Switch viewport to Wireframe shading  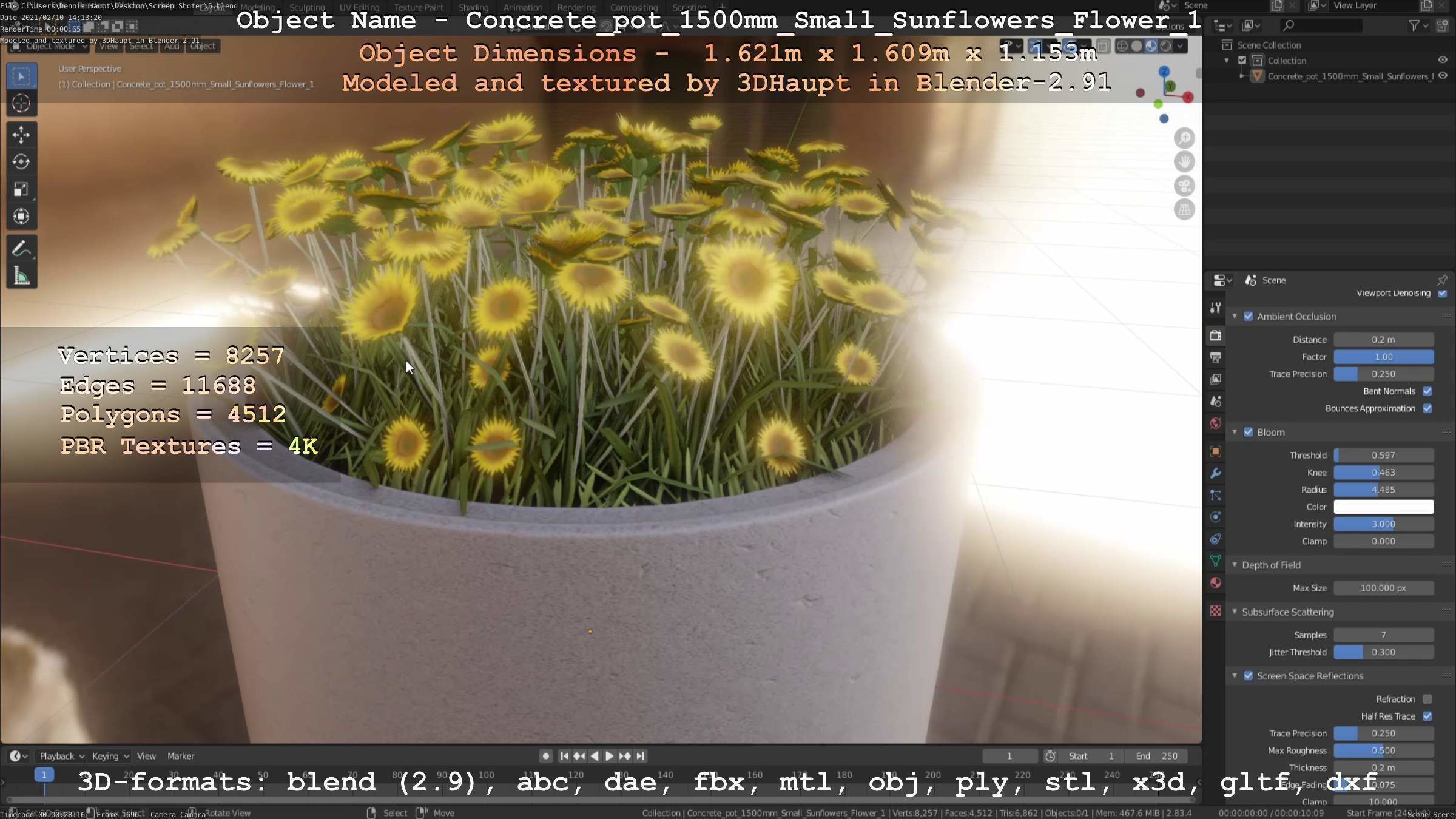pos(1122,46)
